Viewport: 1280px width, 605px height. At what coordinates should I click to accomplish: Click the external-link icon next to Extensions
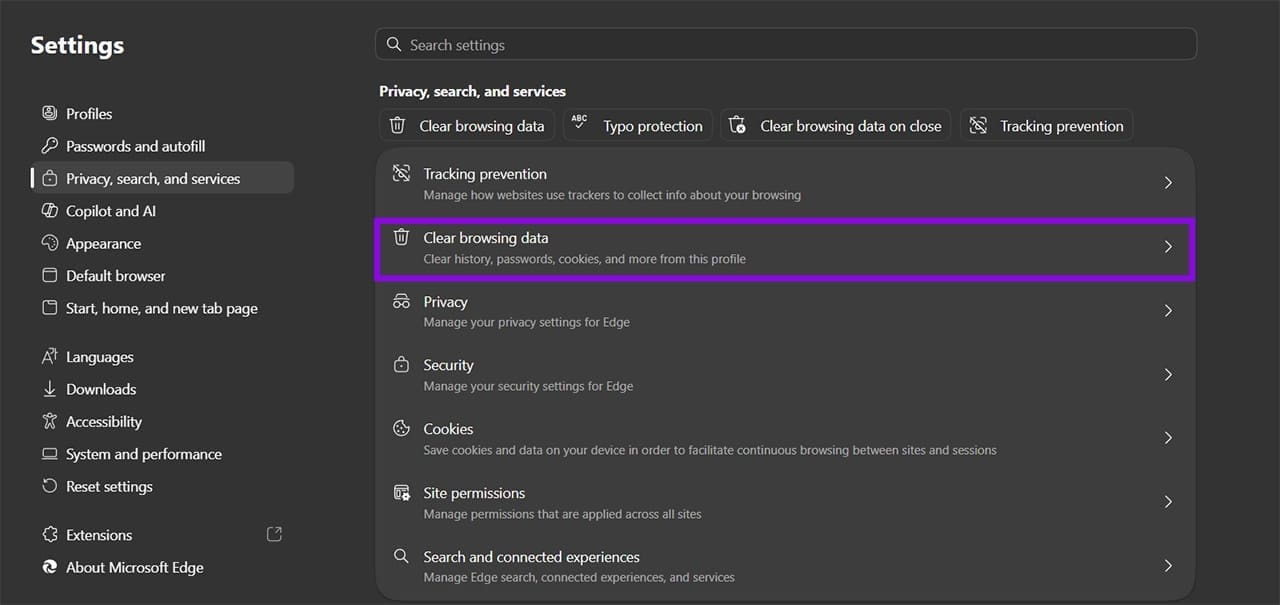[274, 535]
